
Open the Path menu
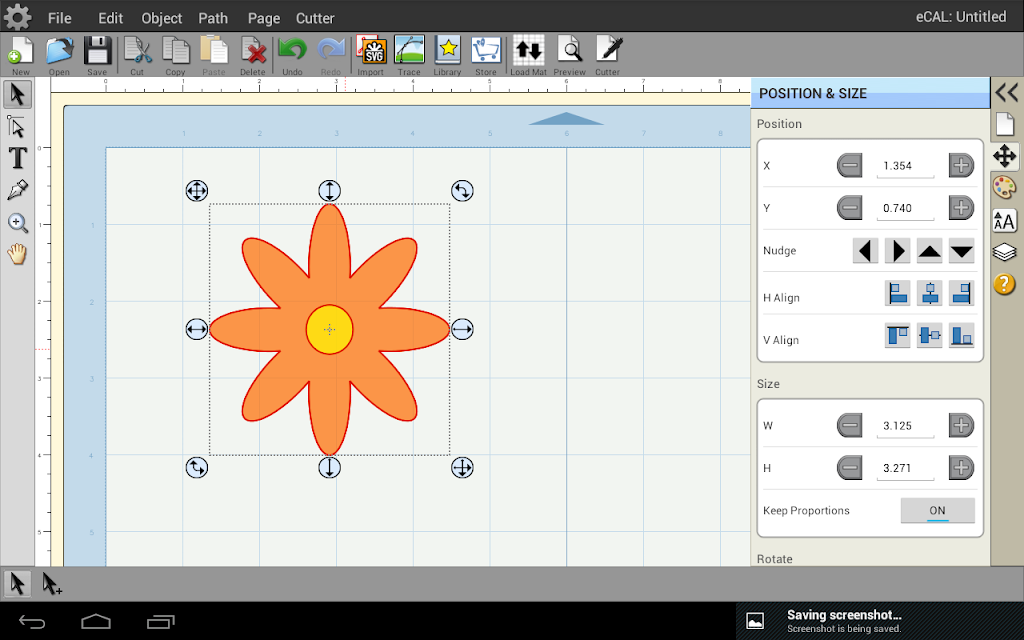(213, 18)
